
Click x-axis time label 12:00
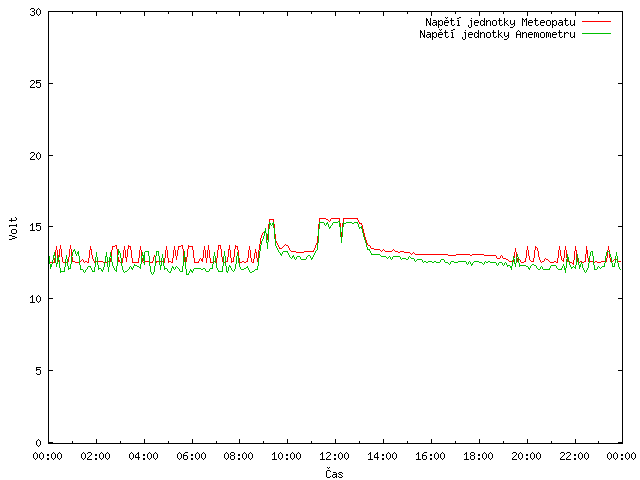pos(334,456)
